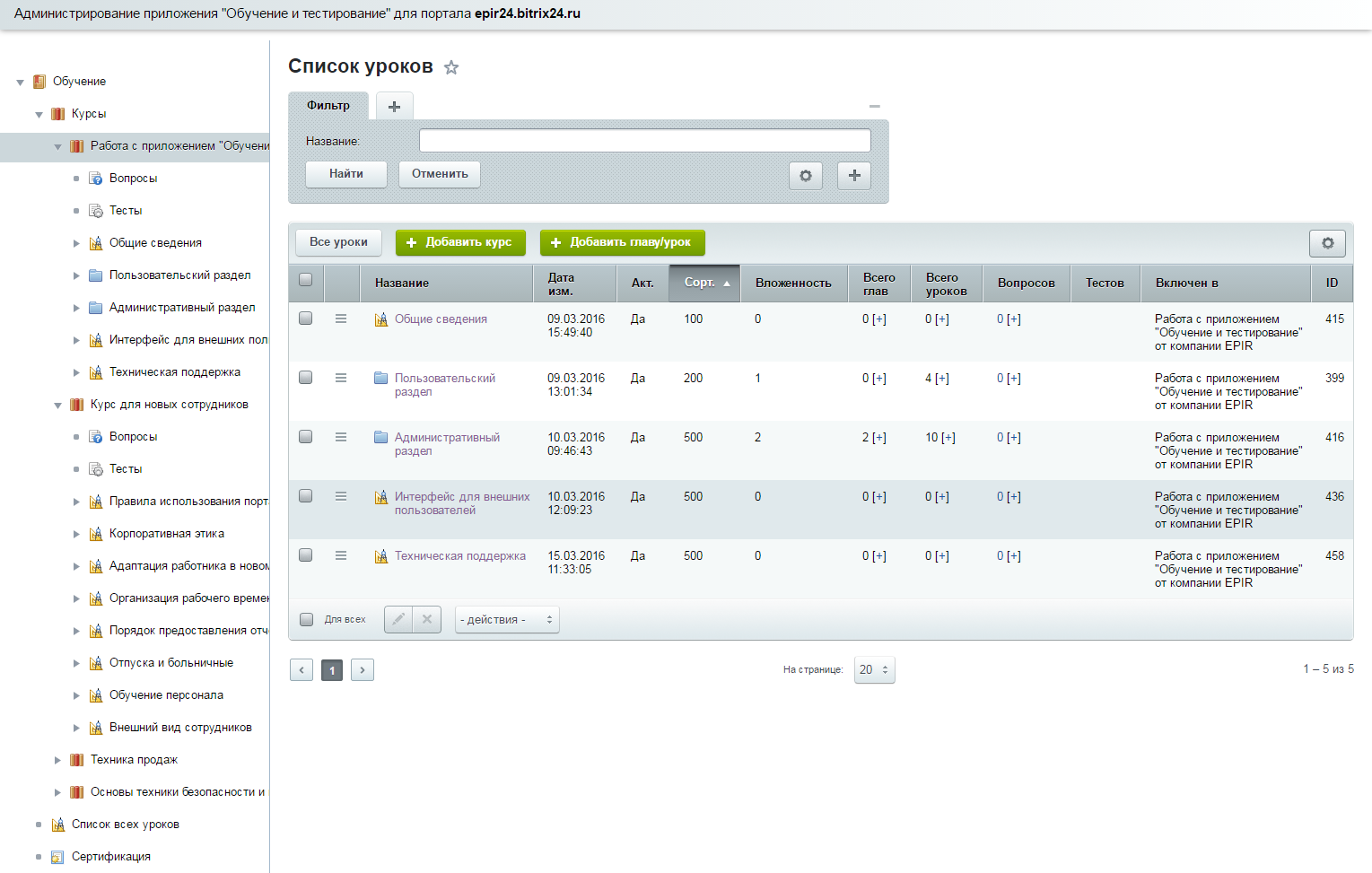Open На странице 20 dropdown
1372x873 pixels.
[874, 670]
